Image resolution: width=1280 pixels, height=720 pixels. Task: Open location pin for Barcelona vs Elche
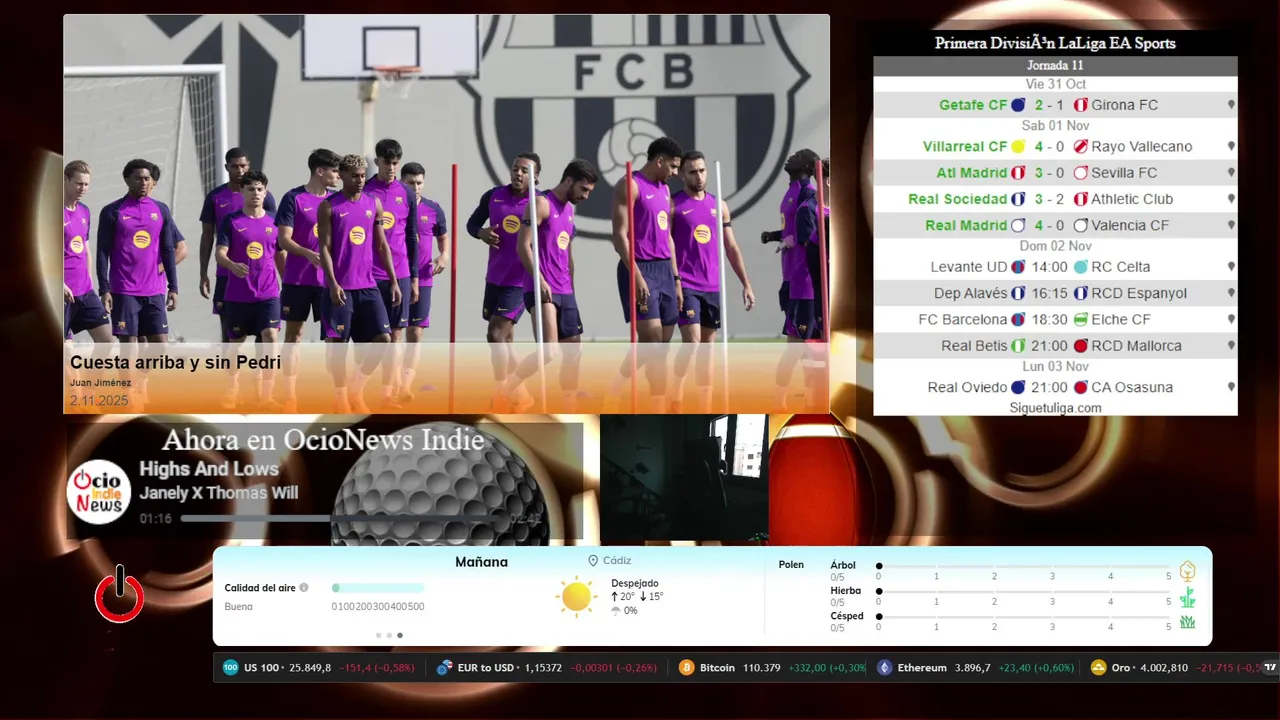point(1231,320)
